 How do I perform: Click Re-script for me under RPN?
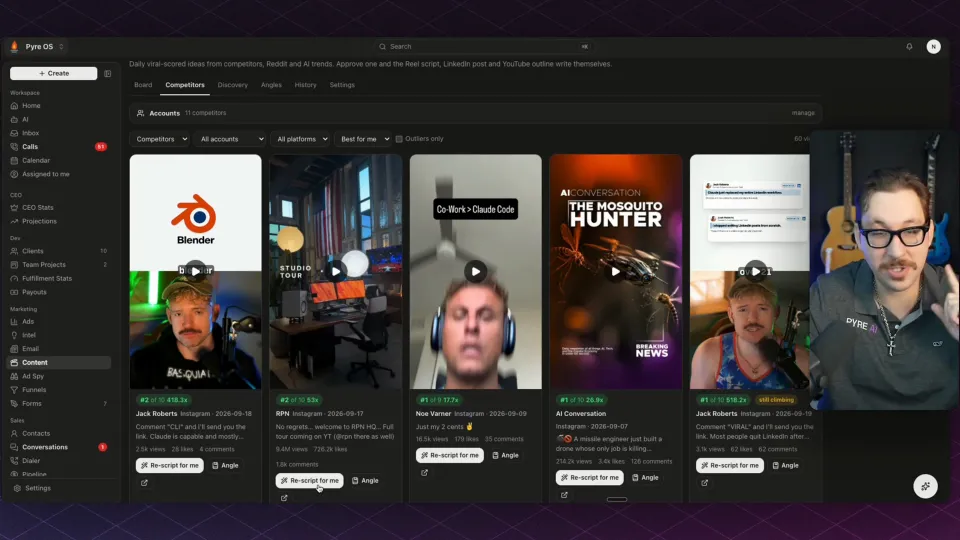[309, 481]
